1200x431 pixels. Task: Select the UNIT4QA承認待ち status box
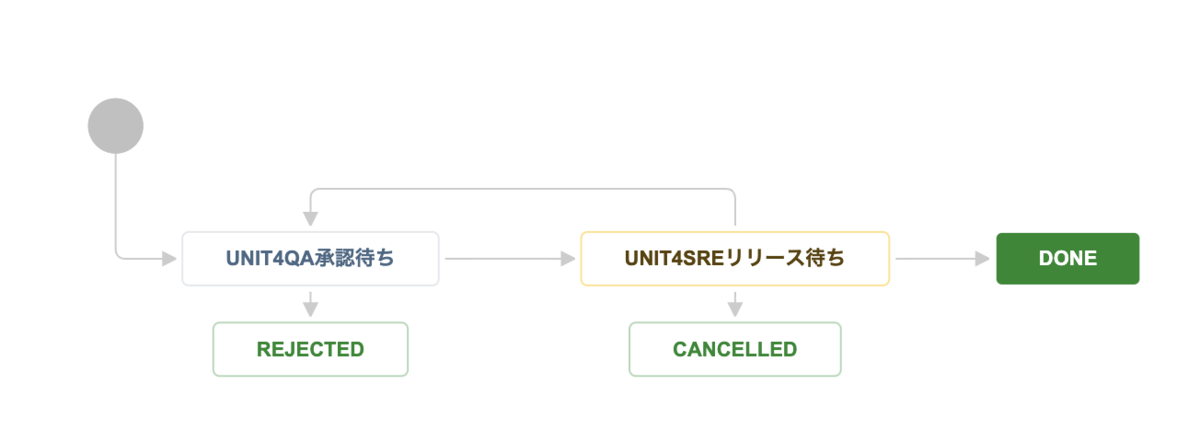coord(310,258)
